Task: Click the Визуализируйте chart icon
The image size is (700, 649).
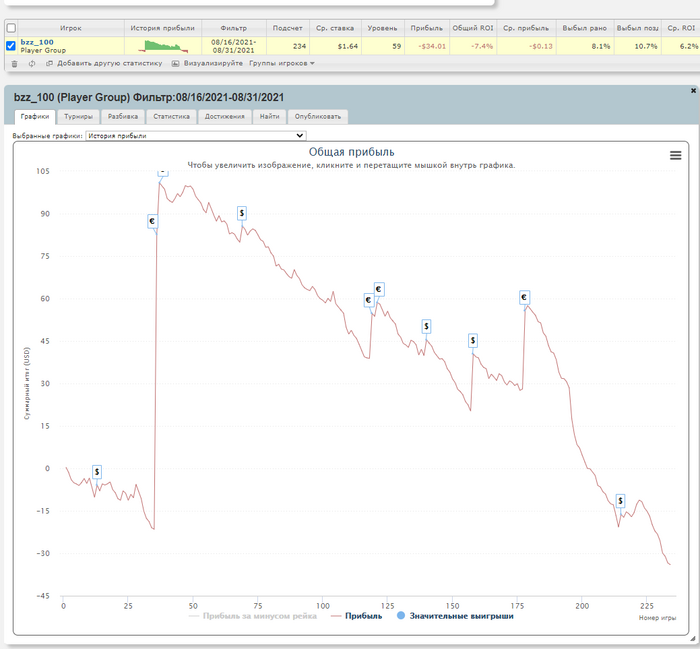Action: click(175, 63)
